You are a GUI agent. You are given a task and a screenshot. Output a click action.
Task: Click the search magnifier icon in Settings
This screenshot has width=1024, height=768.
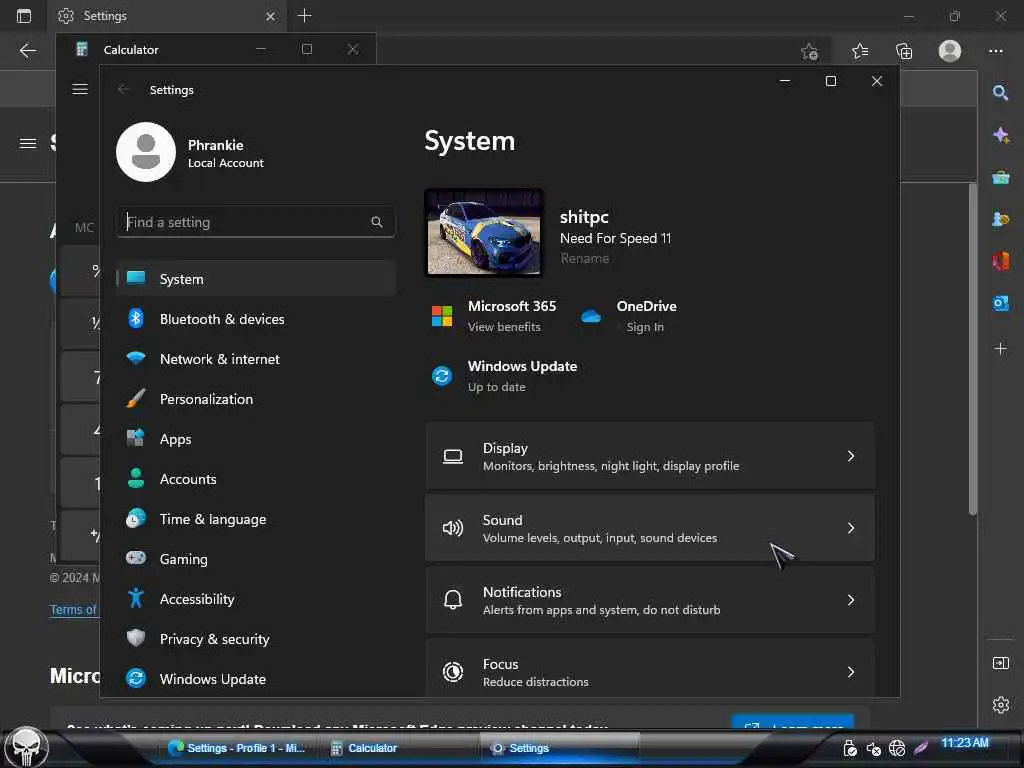point(377,222)
